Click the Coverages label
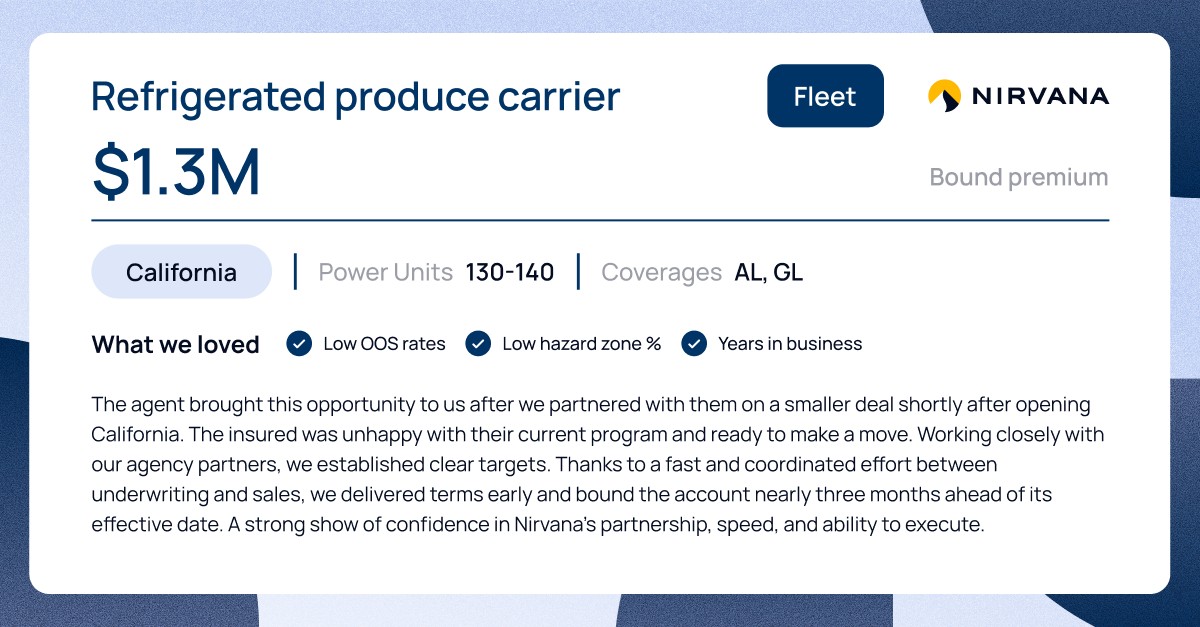The width and height of the screenshot is (1200, 627). point(662,272)
